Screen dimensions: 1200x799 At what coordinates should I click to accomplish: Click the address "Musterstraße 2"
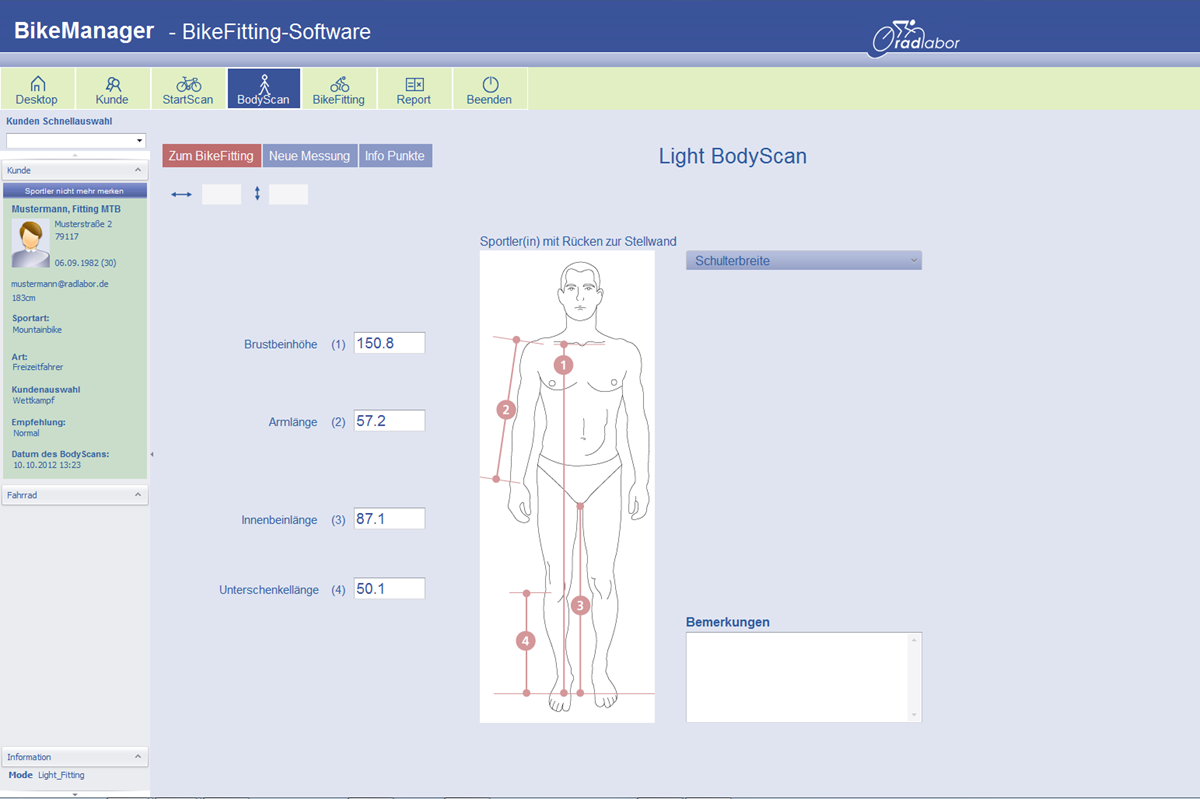tap(83, 224)
